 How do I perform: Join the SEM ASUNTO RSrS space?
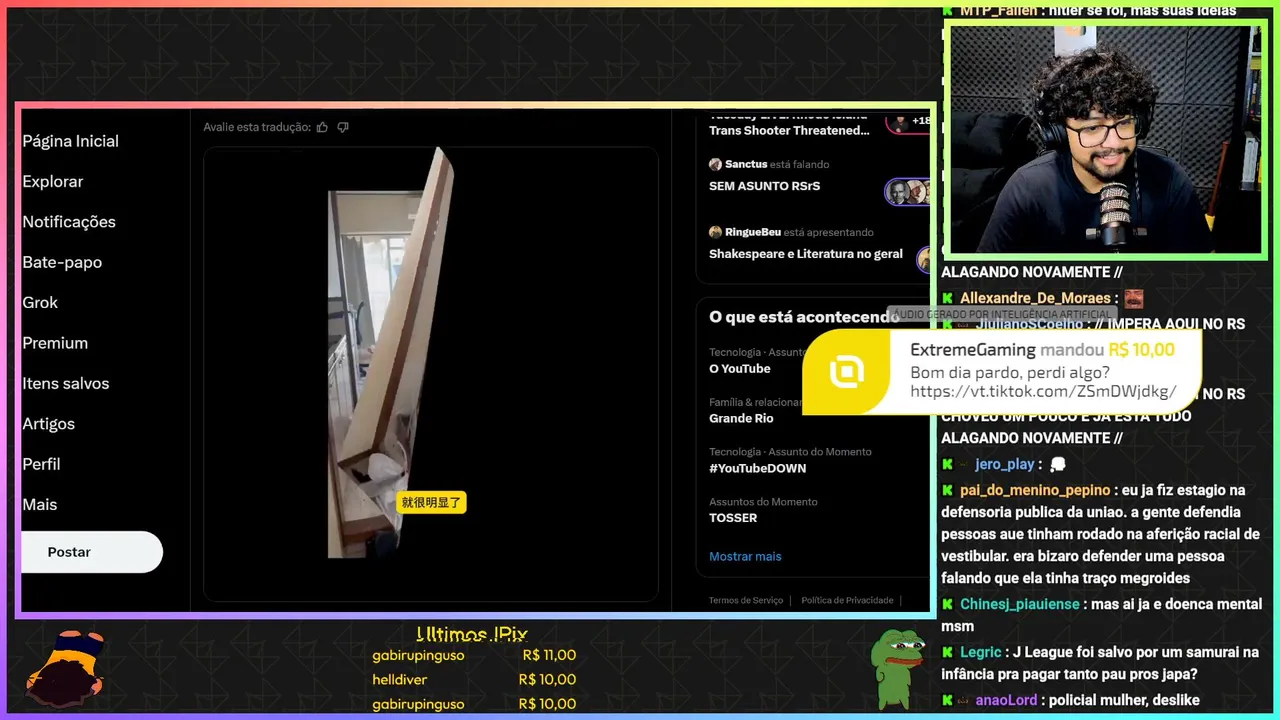coord(765,186)
